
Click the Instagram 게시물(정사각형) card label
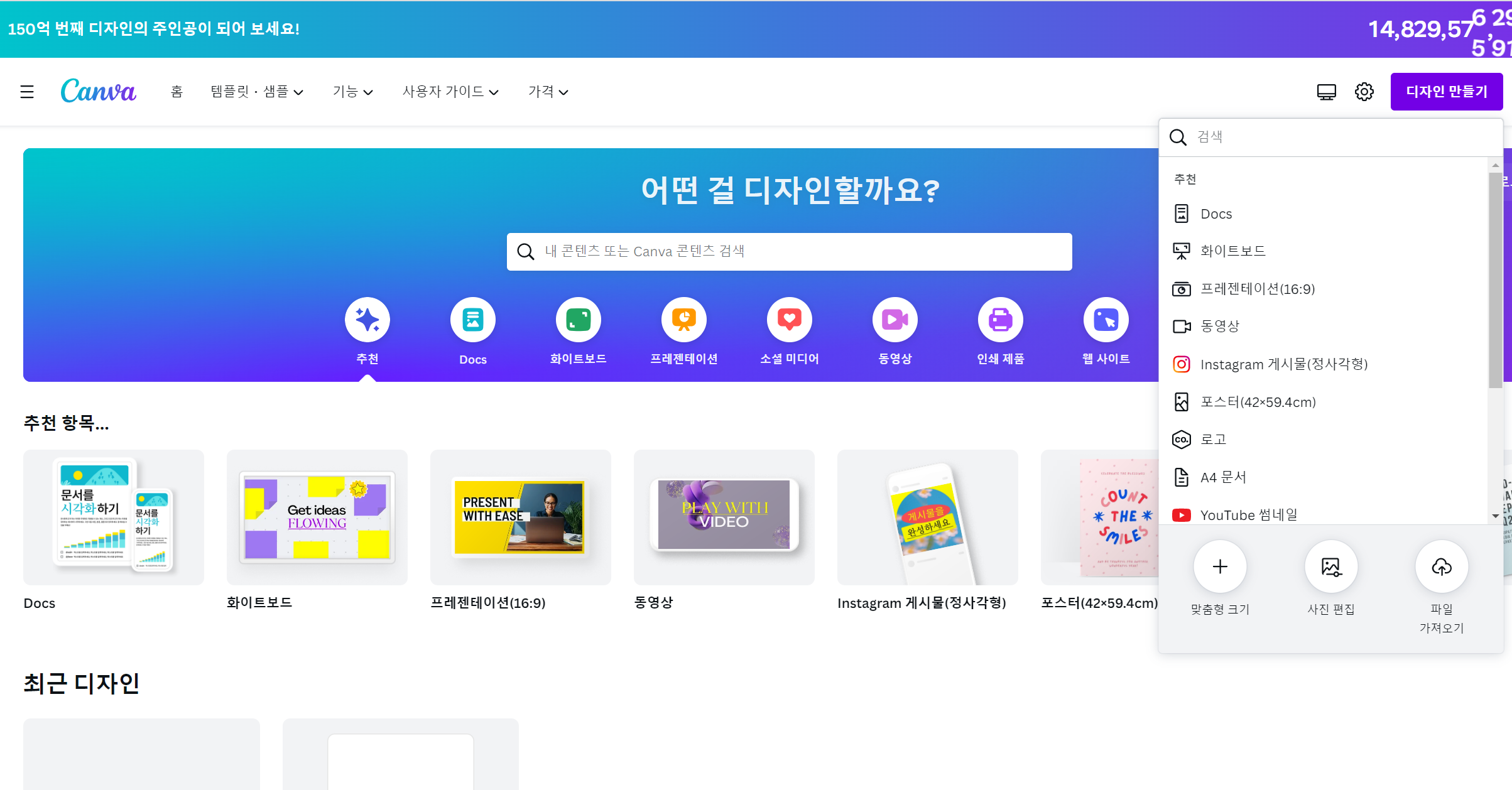(922, 603)
